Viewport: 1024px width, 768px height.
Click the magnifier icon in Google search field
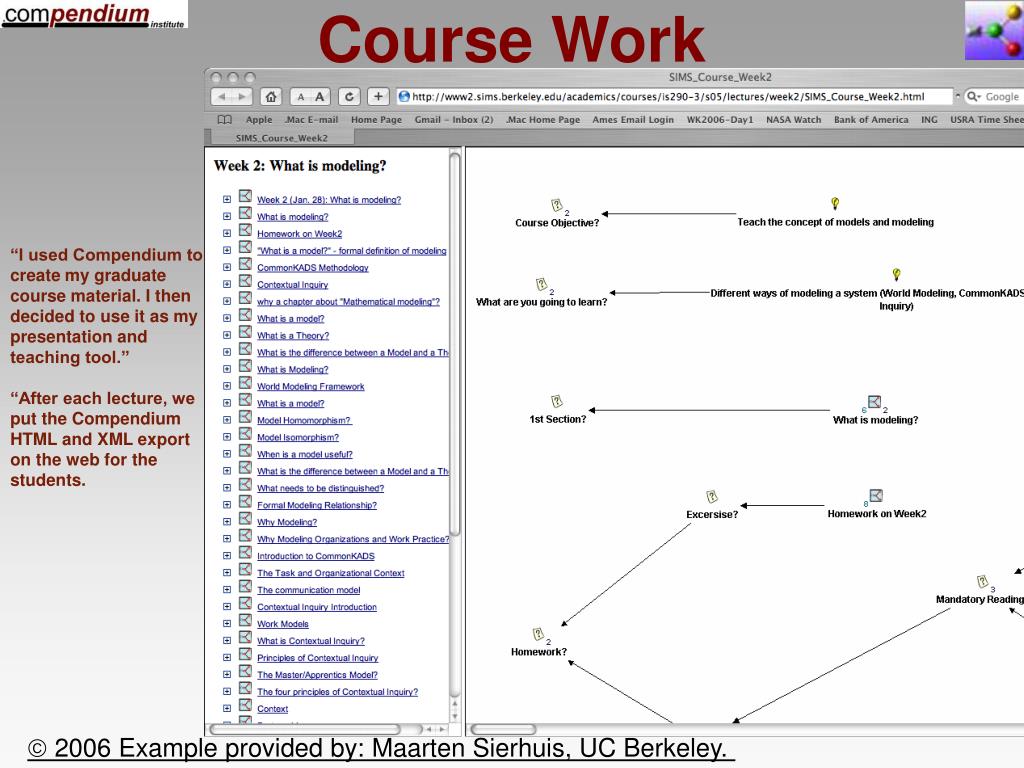click(973, 97)
